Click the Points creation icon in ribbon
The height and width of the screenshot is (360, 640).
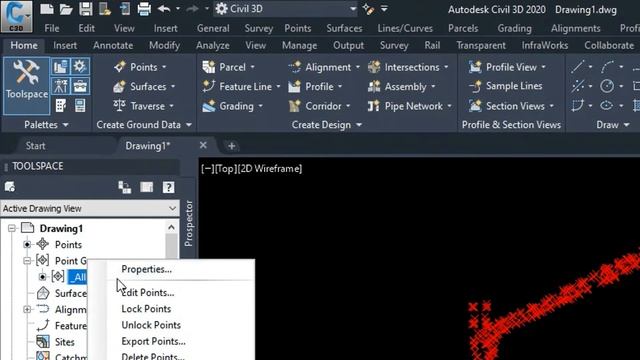(120, 67)
